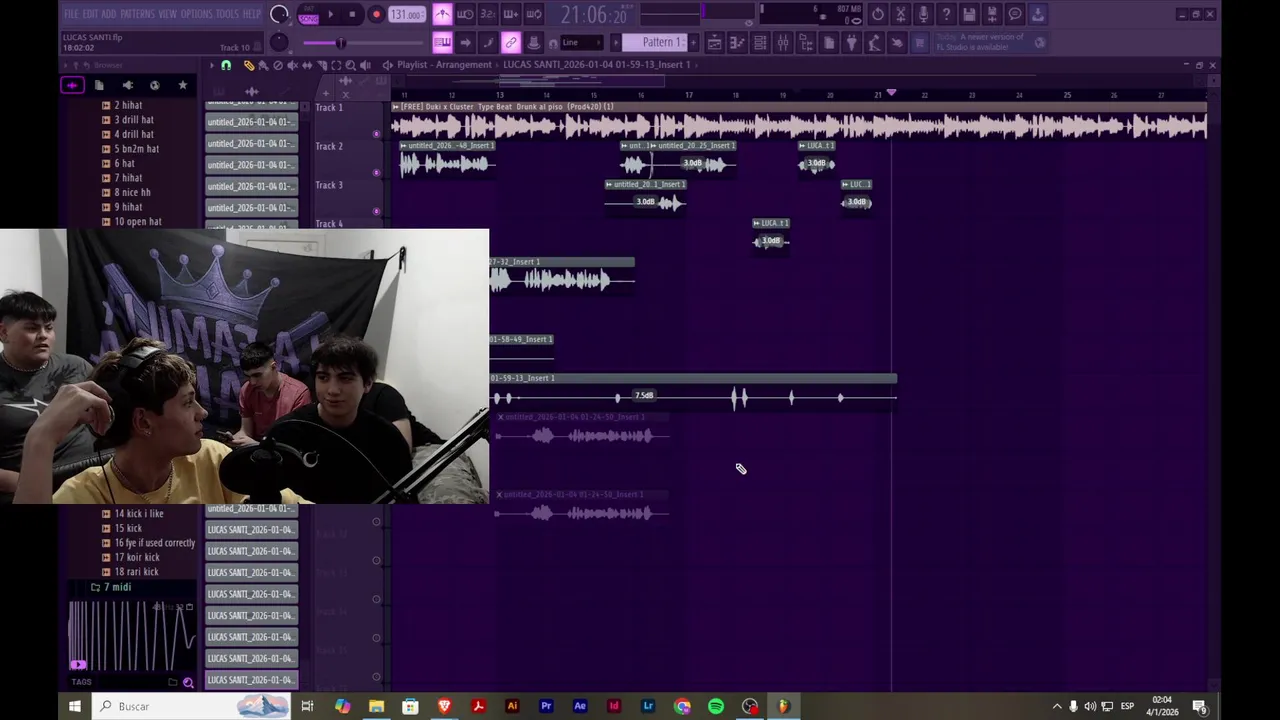Toggle the metronome button
Screen dimensions: 1280x720
[x=442, y=14]
